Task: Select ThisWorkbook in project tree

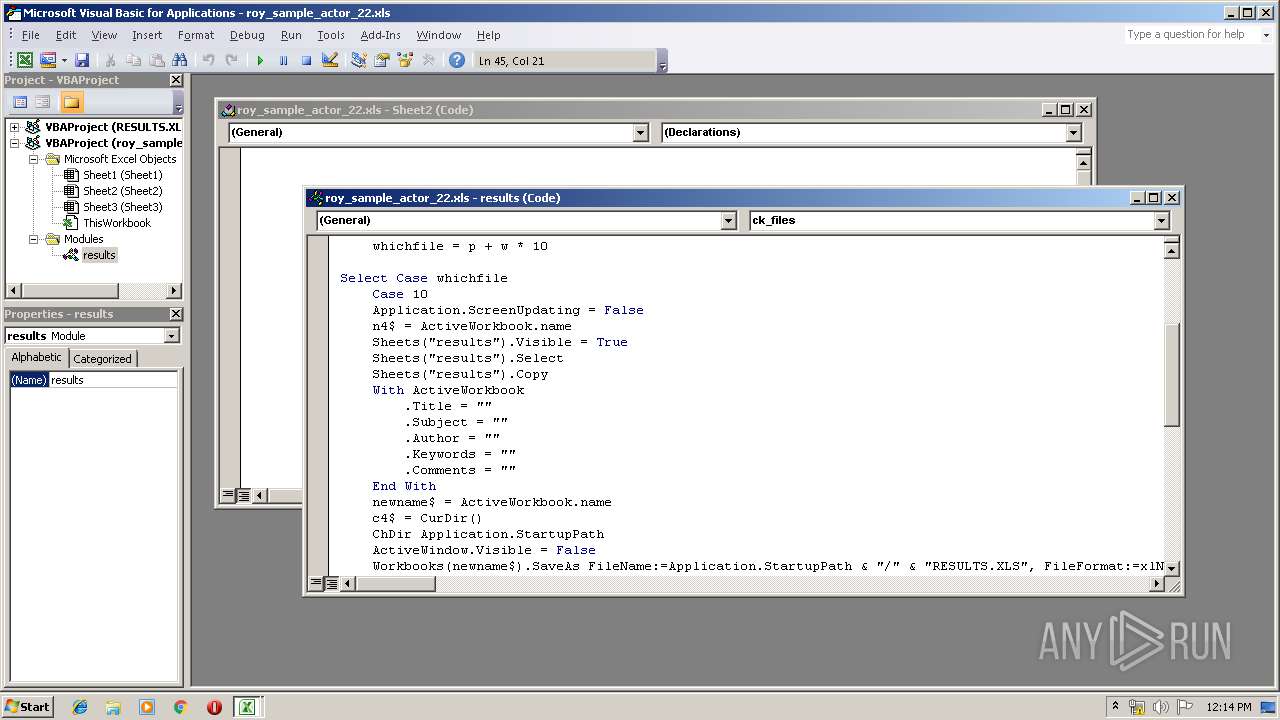Action: (117, 223)
